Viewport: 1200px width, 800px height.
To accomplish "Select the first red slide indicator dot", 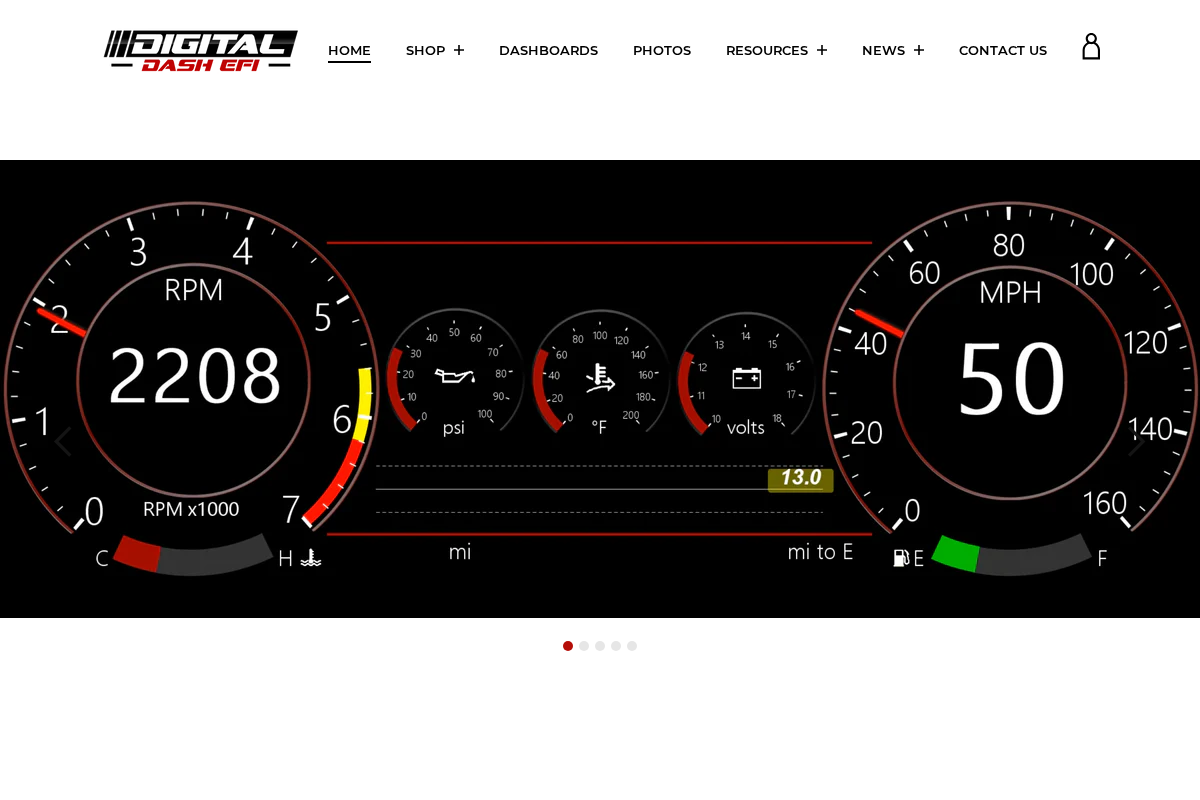I will (568, 646).
